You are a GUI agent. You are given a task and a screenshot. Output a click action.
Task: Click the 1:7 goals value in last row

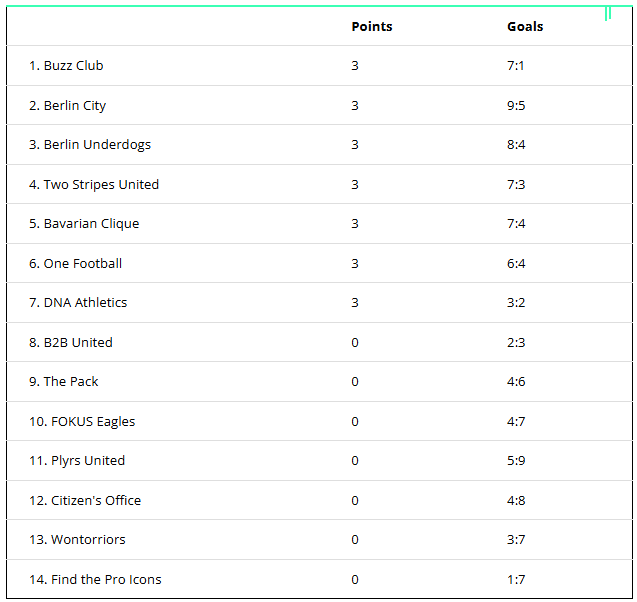tap(516, 580)
